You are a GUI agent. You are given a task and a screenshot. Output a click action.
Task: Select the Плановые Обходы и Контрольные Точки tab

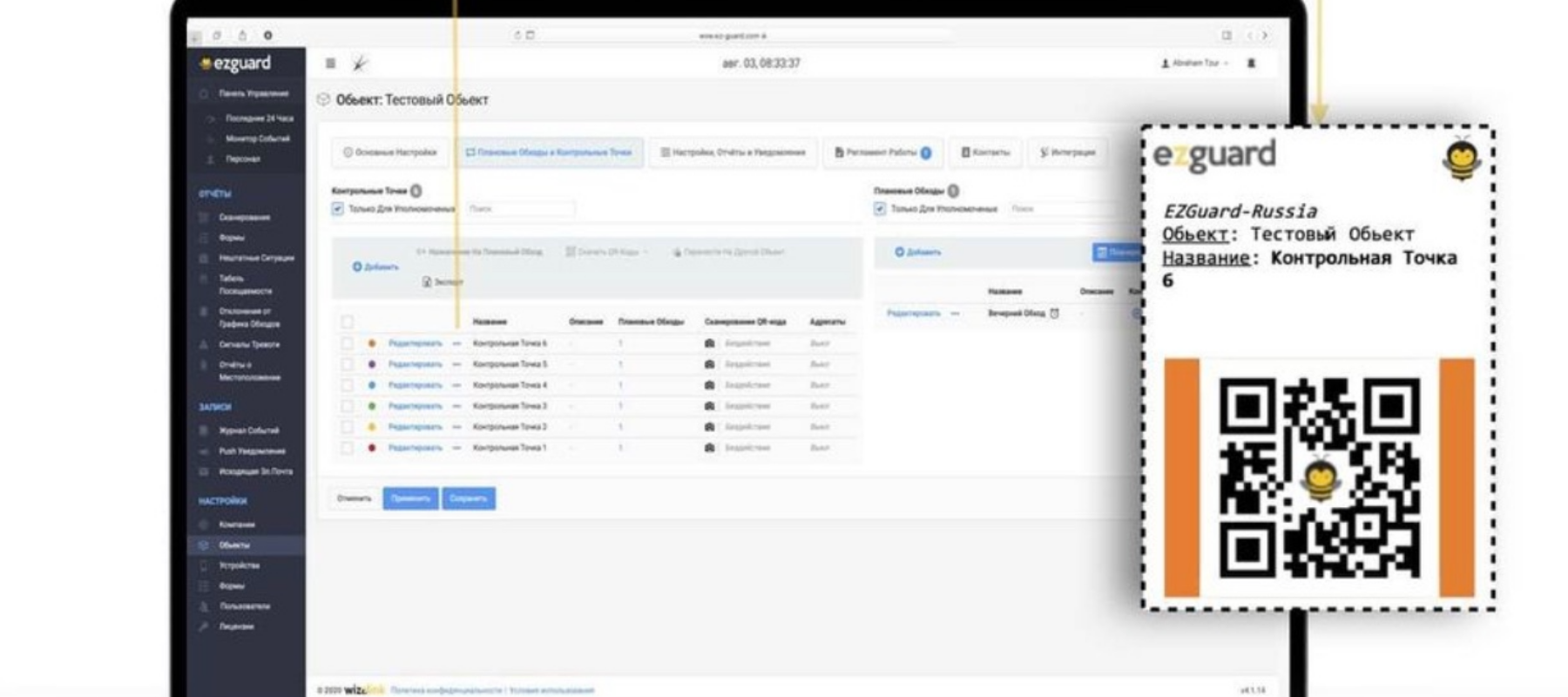tap(549, 152)
